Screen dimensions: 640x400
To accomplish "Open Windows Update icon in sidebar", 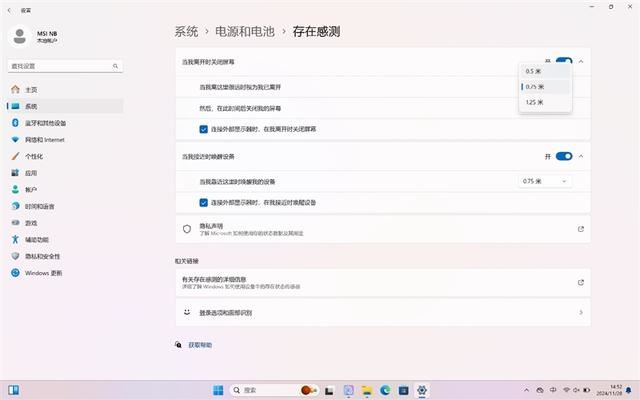I will (15, 273).
